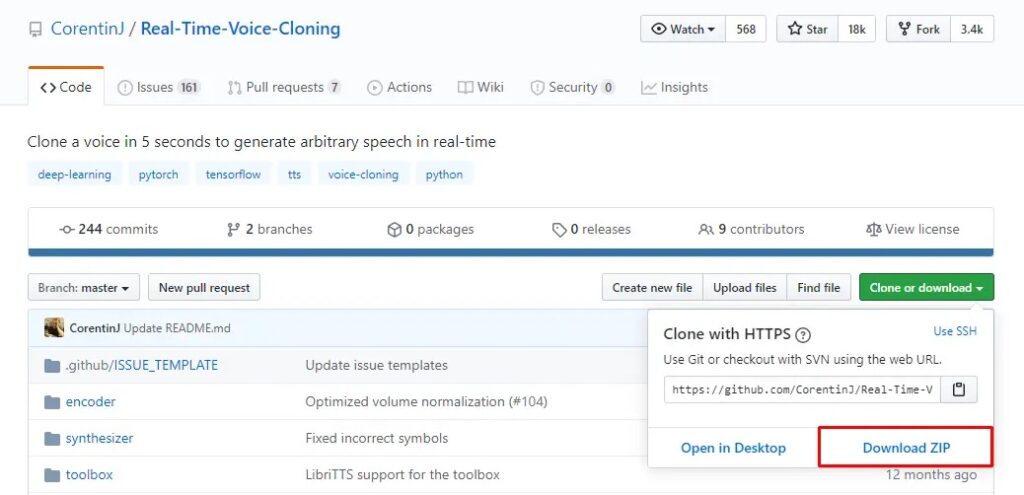Click the Wiki book icon
Viewport: 1024px width, 495px height.
pos(465,88)
